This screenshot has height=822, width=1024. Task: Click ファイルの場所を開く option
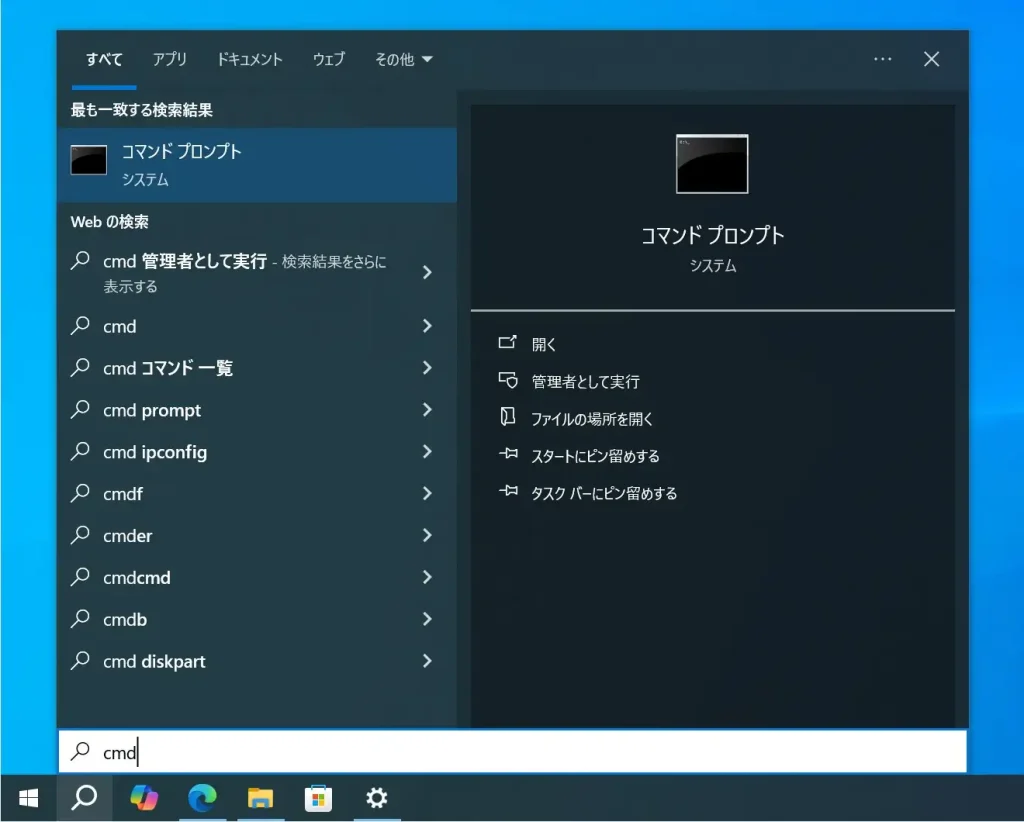click(x=594, y=418)
